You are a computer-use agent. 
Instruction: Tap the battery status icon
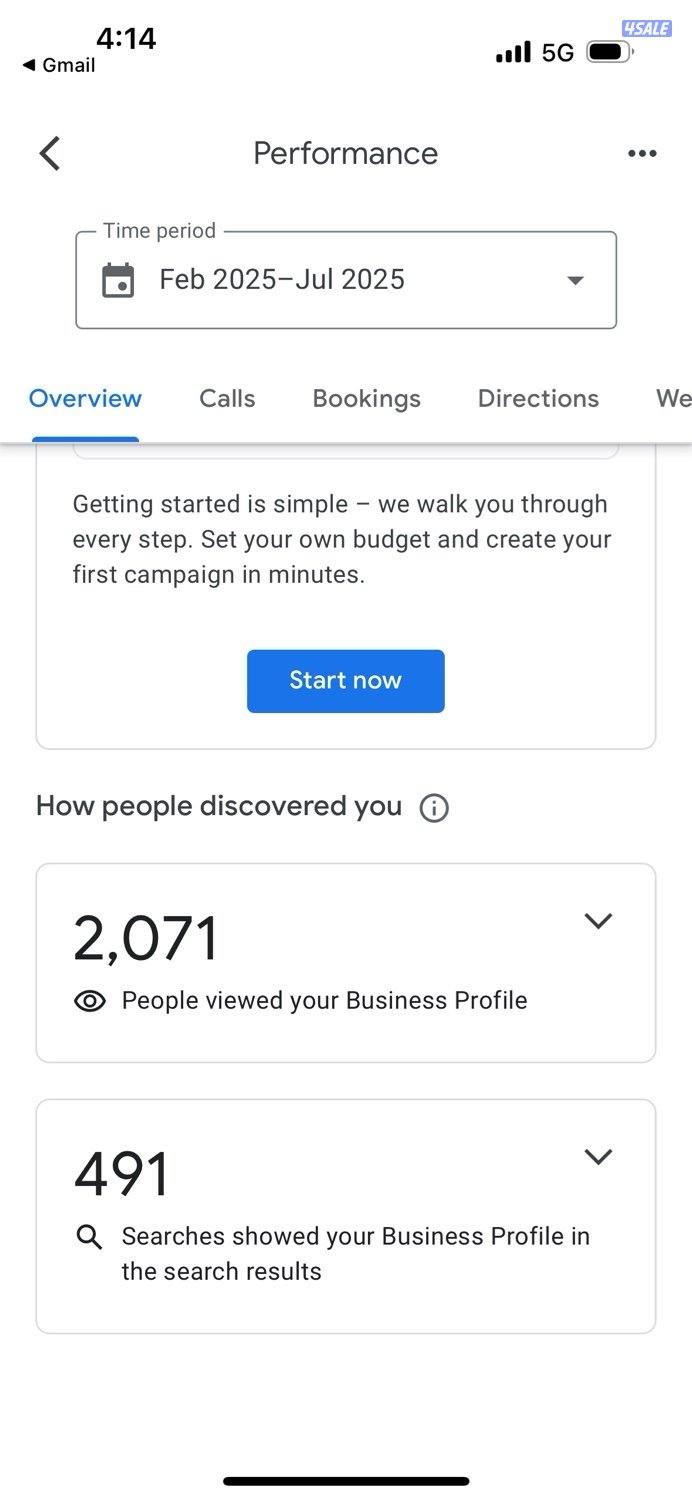click(x=610, y=52)
